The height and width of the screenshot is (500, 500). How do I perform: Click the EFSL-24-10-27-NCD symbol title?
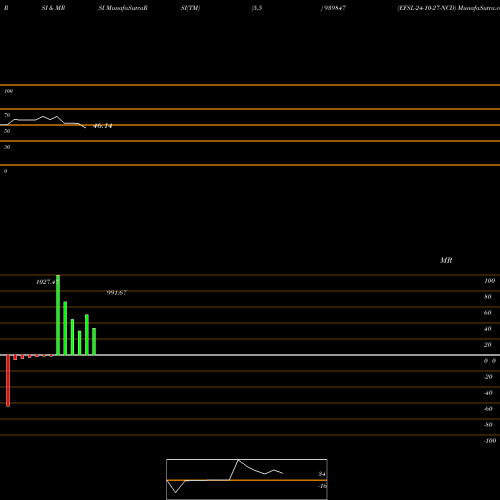426,8
